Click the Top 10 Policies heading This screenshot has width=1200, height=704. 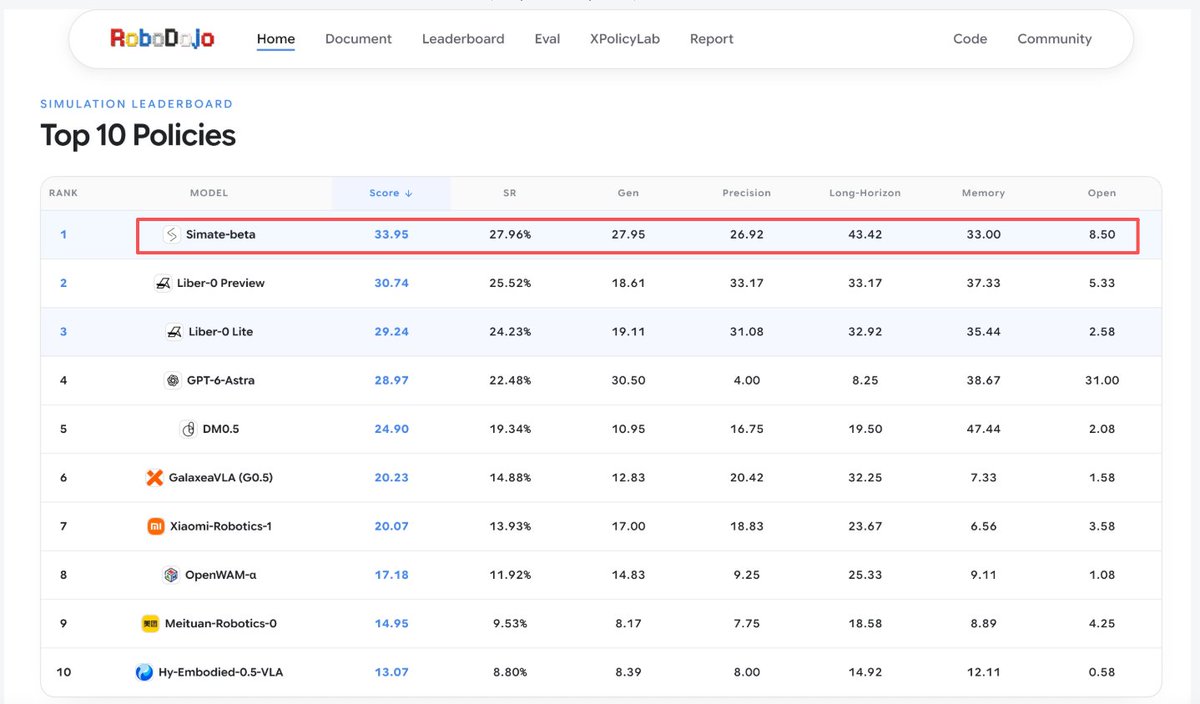(138, 135)
